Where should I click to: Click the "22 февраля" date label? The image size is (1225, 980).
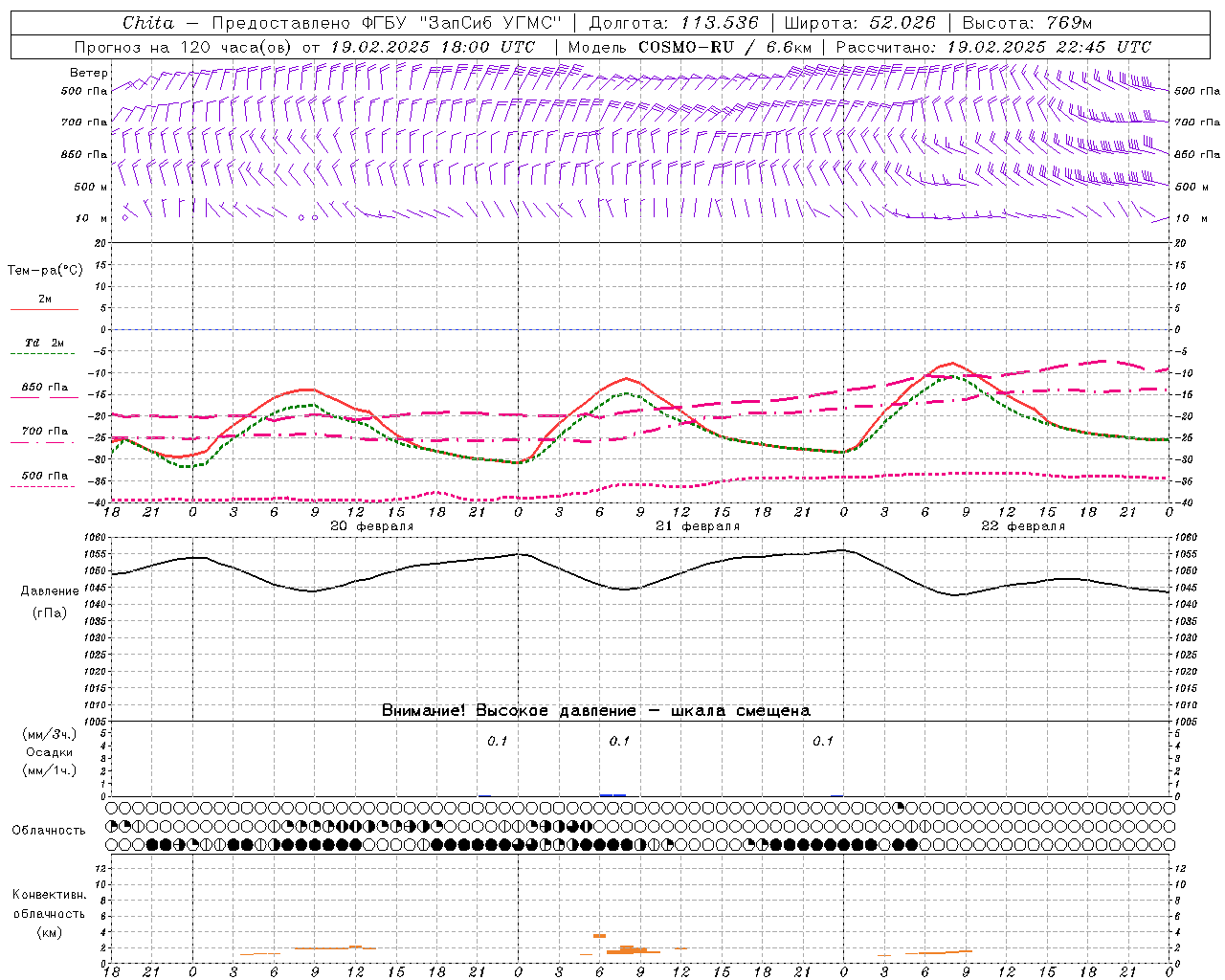click(x=1022, y=526)
